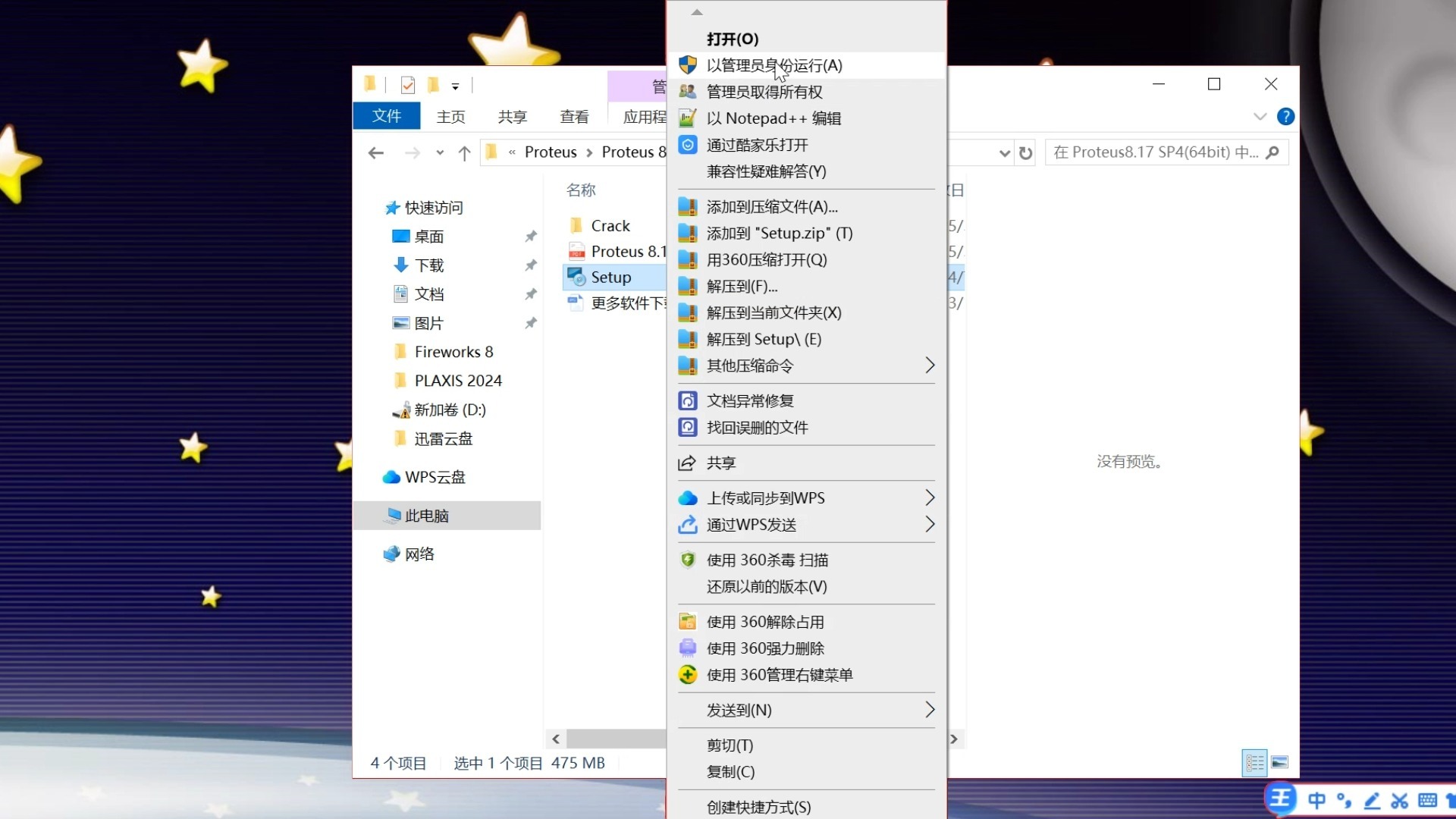Click the up-folder arrow icon

pos(464,153)
